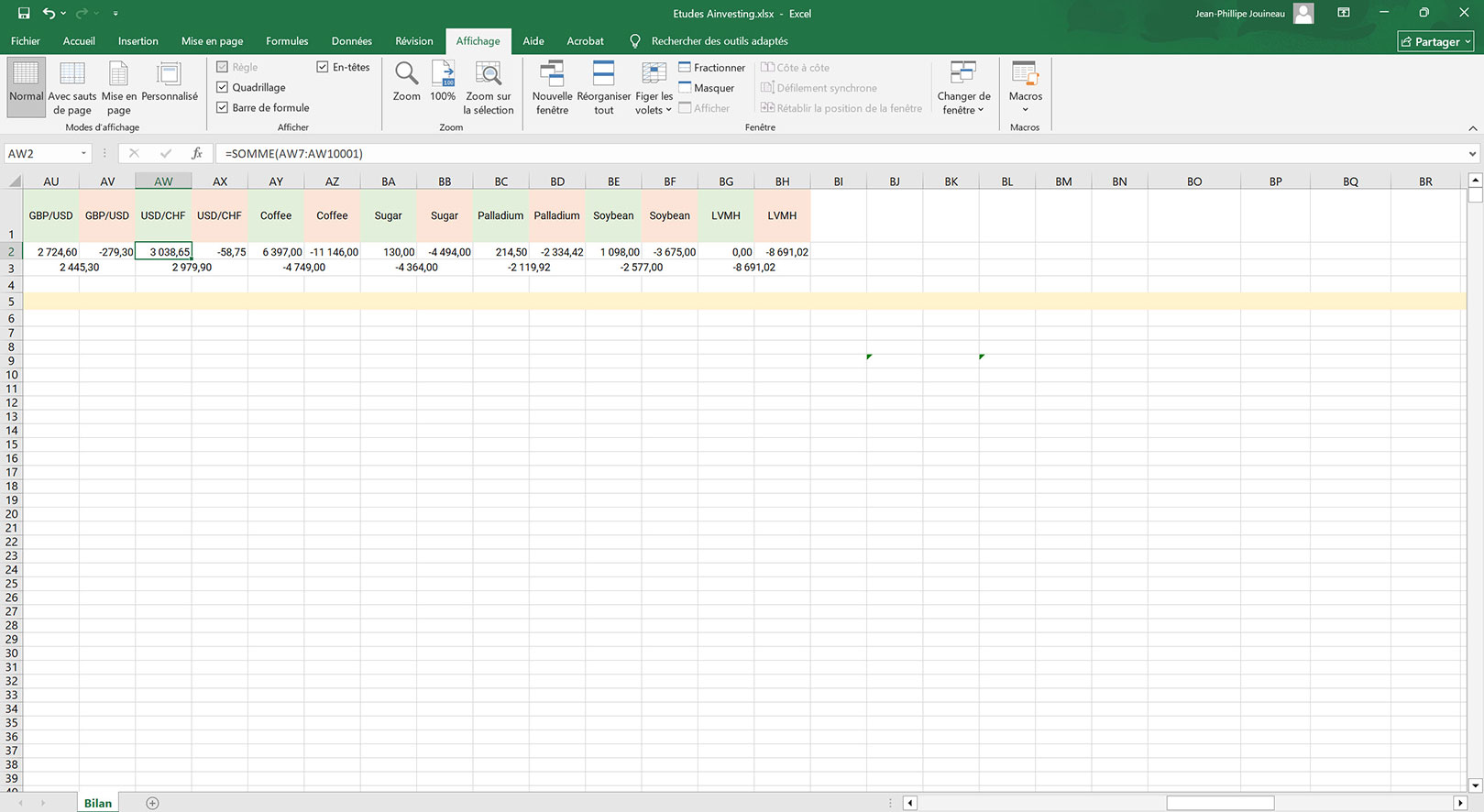Set zoom to 100% icon
This screenshot has width=1484, height=812.
tap(443, 73)
